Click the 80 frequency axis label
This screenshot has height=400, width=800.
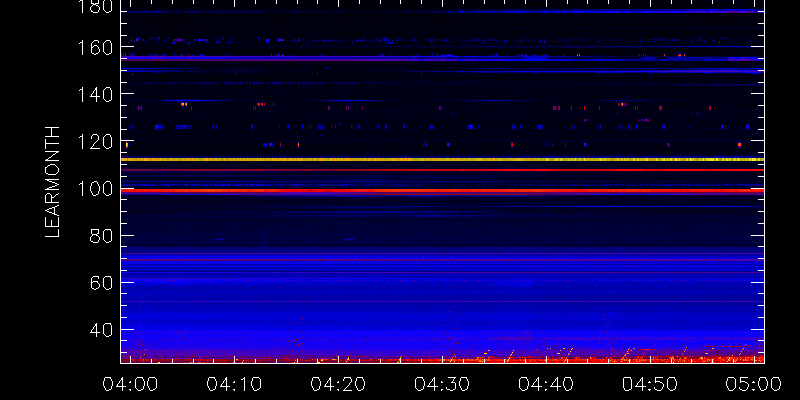[101, 237]
